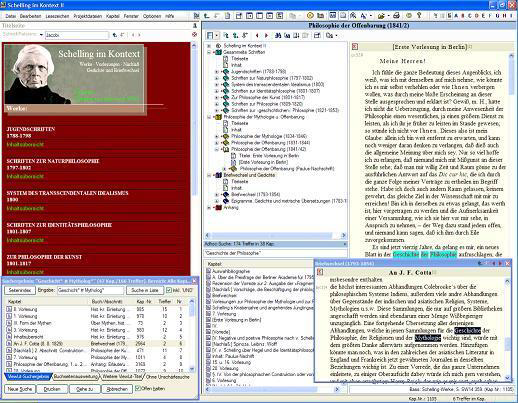Click the Seitenindex button

point(20,290)
